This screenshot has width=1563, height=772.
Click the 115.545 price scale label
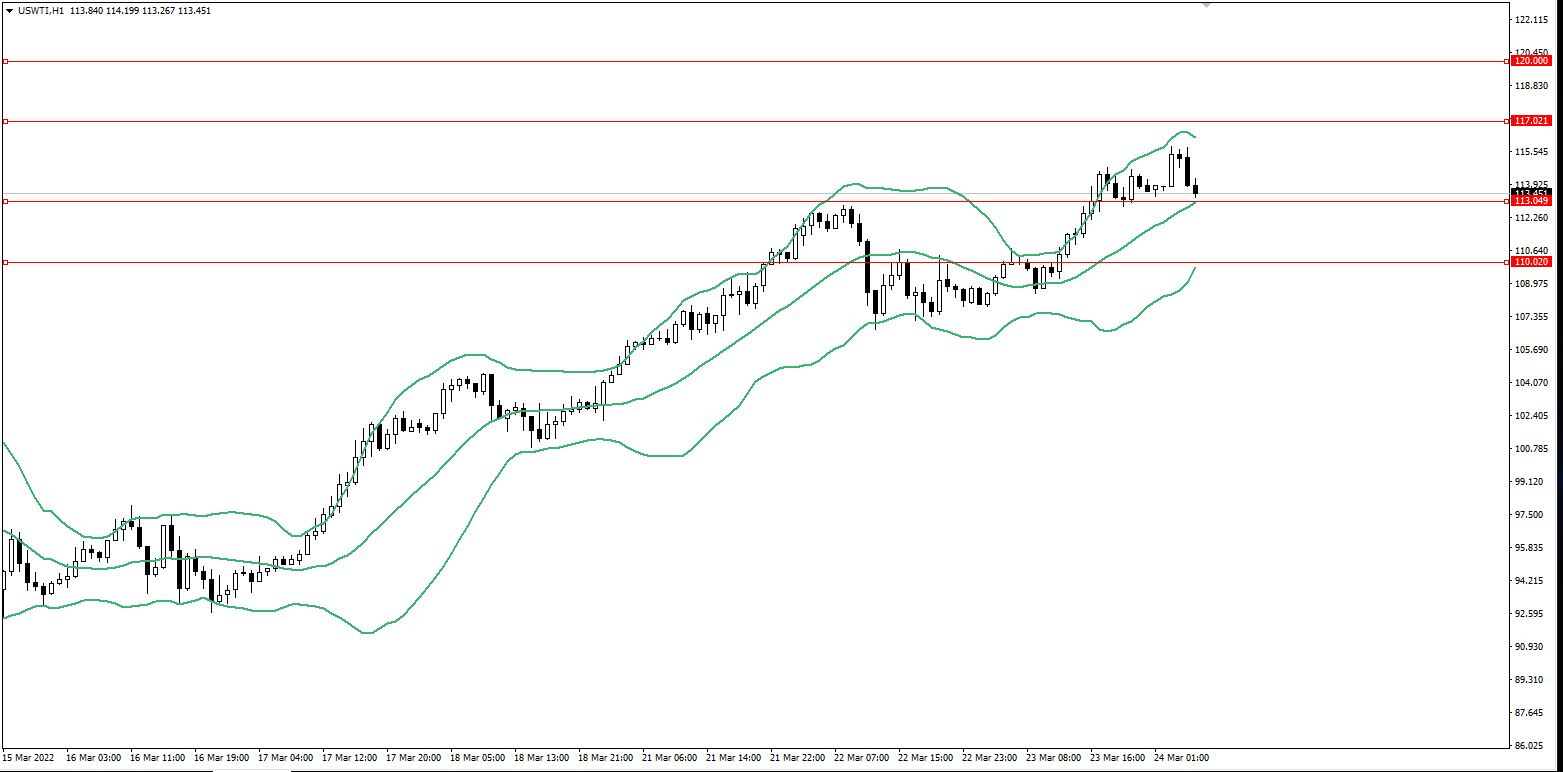pyautogui.click(x=1531, y=152)
